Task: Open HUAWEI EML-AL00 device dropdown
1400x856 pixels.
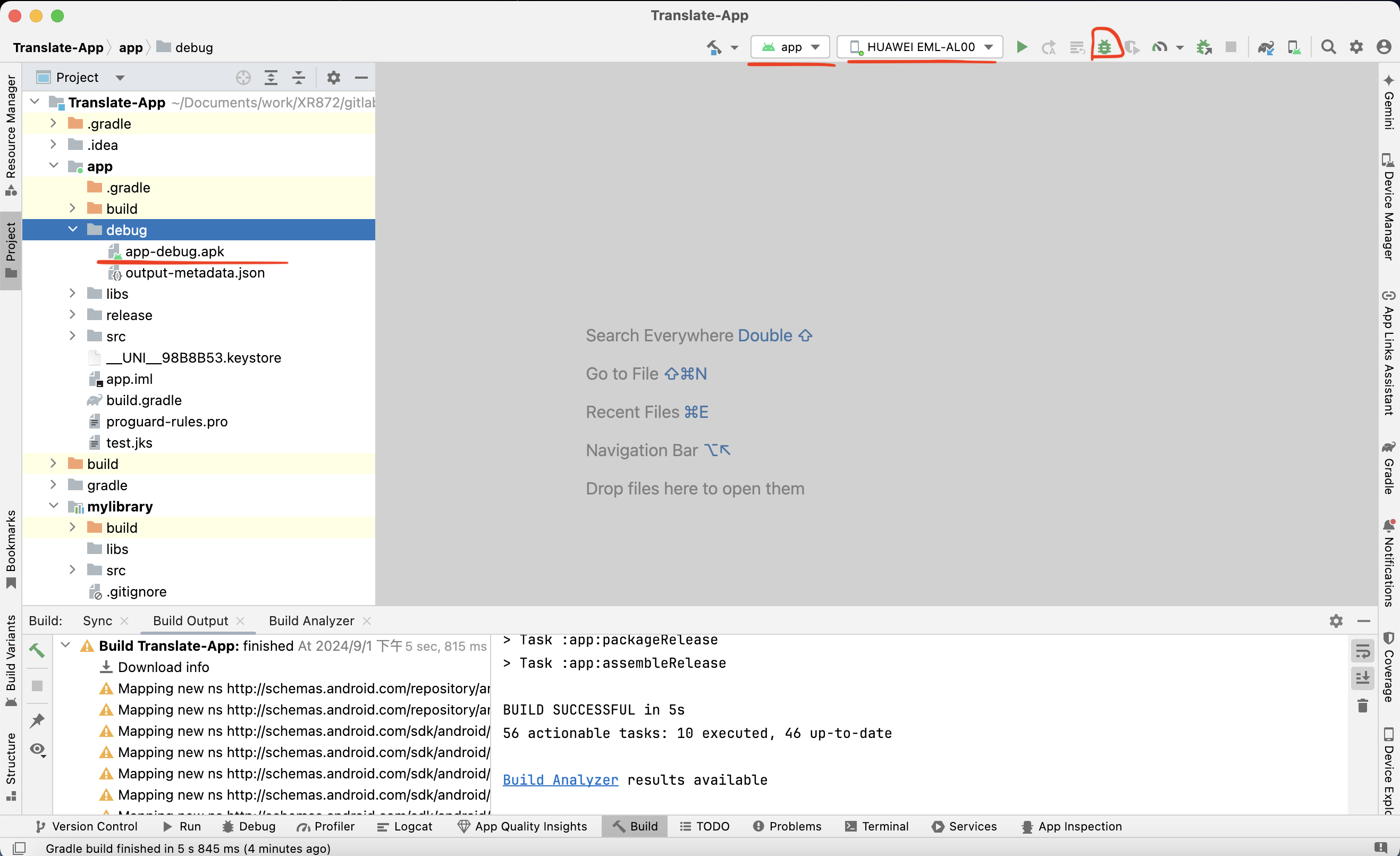Action: click(x=920, y=47)
